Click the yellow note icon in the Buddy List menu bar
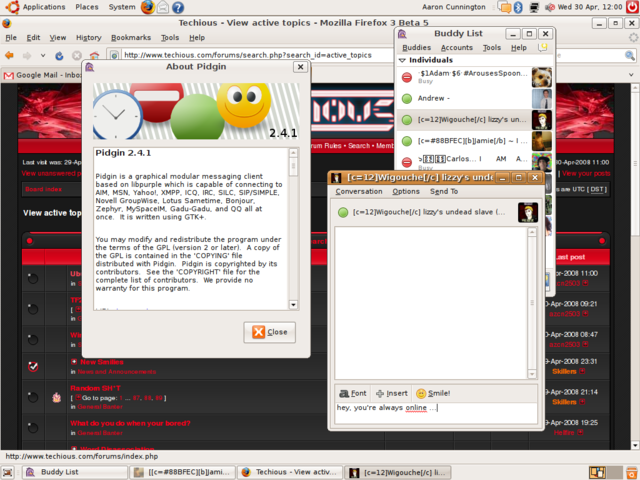This screenshot has width=640, height=480. (x=542, y=47)
